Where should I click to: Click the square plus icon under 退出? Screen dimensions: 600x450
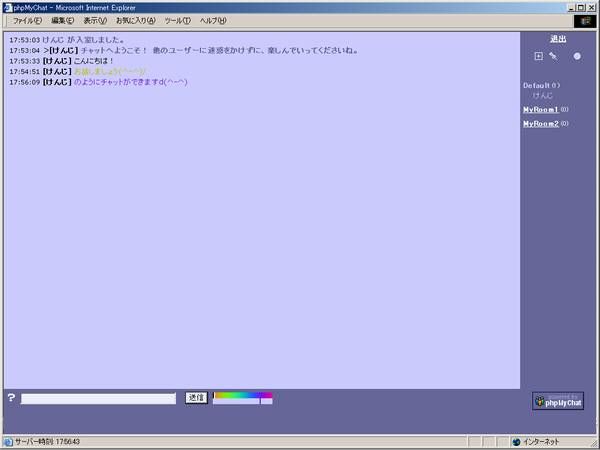click(538, 56)
